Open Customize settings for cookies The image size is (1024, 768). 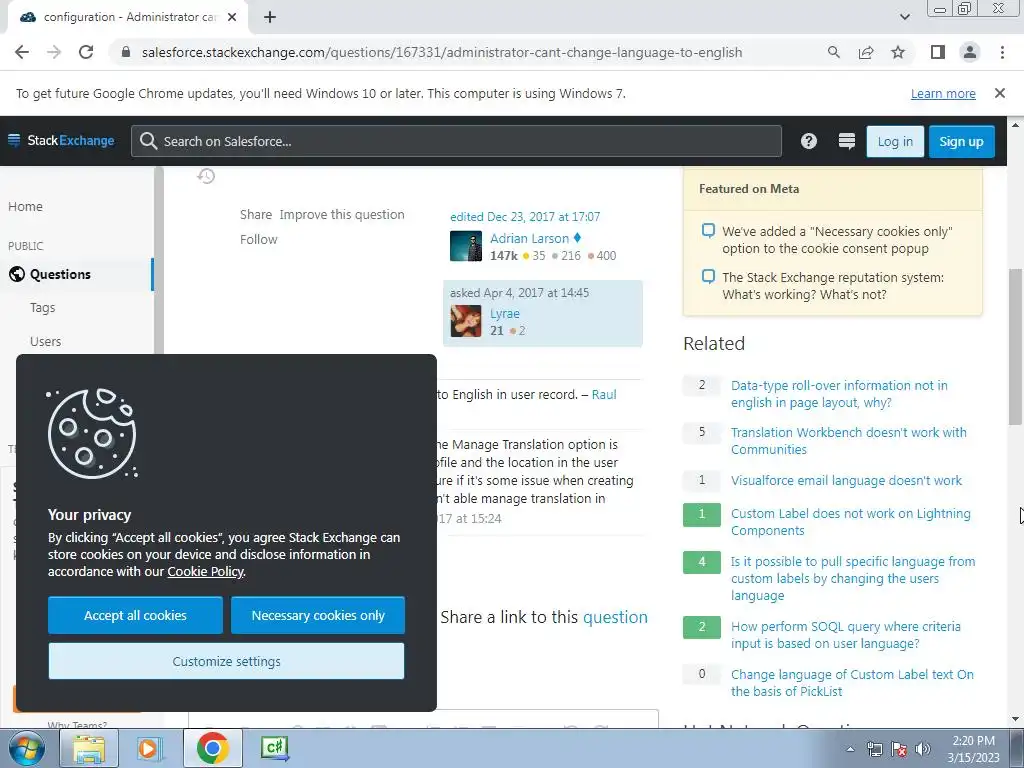point(227,661)
